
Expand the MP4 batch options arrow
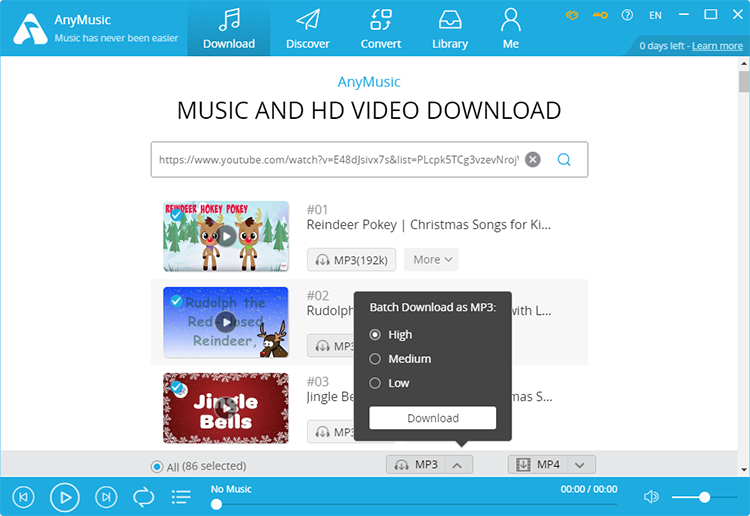click(x=580, y=465)
